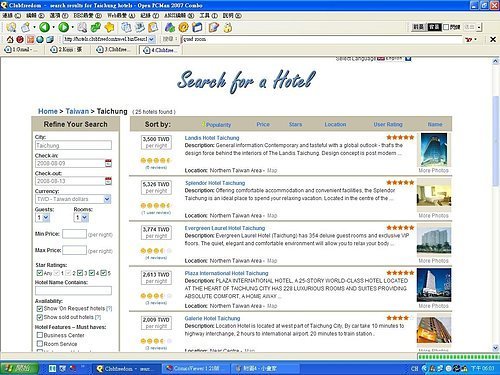This screenshot has width=500, height=375.
Task: Click the quad room search field
Action: click(321, 39)
